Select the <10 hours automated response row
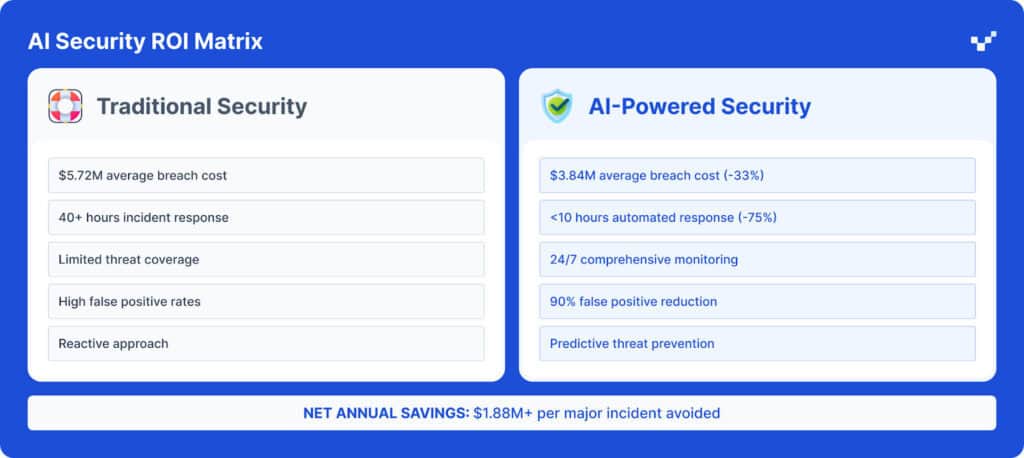1024x458 pixels. tap(757, 217)
